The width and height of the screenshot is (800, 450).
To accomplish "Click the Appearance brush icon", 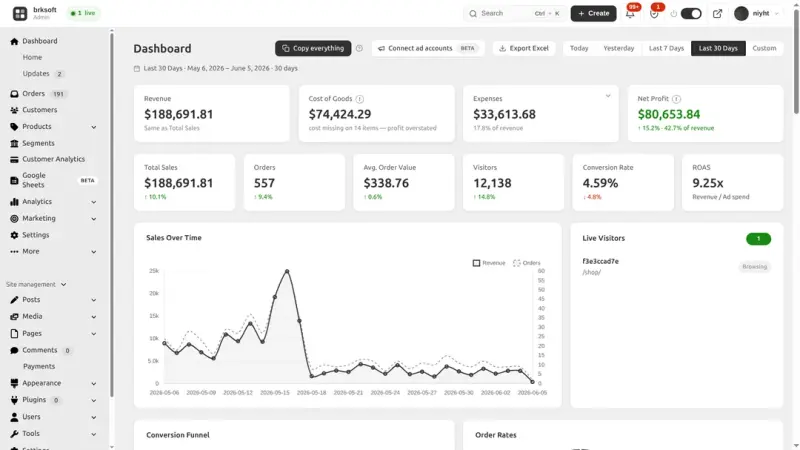I will click(x=14, y=383).
